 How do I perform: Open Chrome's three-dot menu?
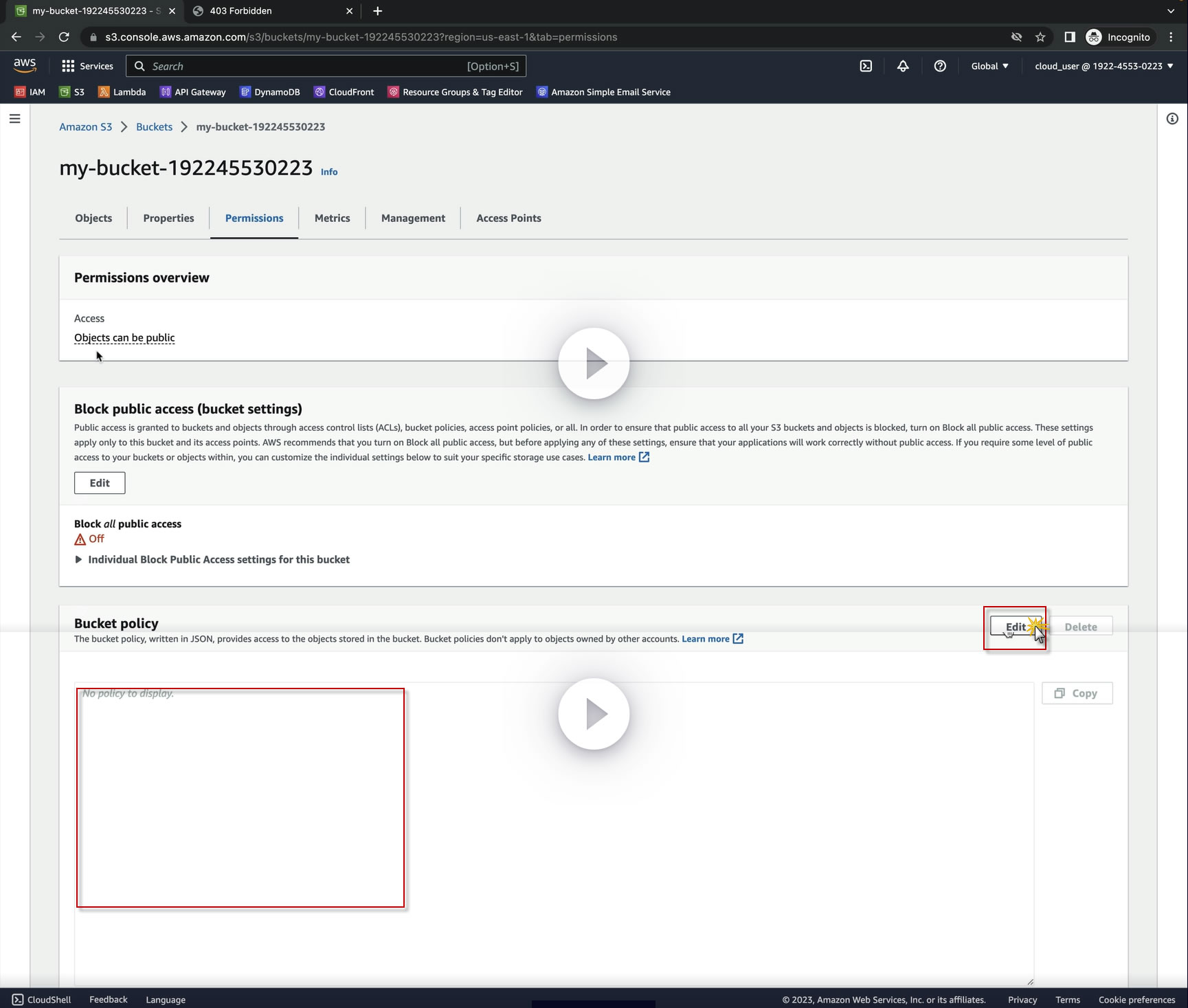1171,37
